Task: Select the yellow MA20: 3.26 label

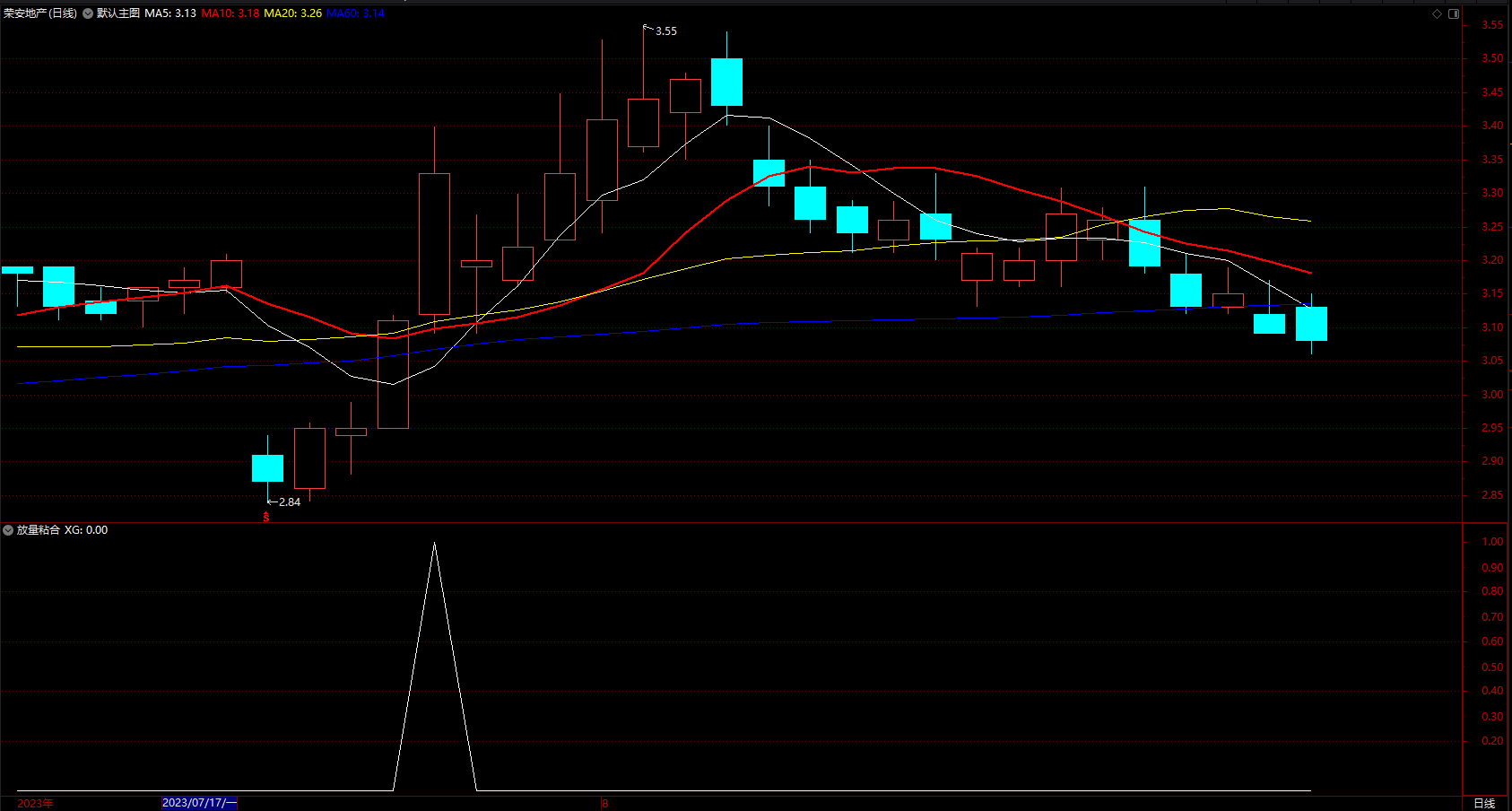Action: tap(293, 13)
